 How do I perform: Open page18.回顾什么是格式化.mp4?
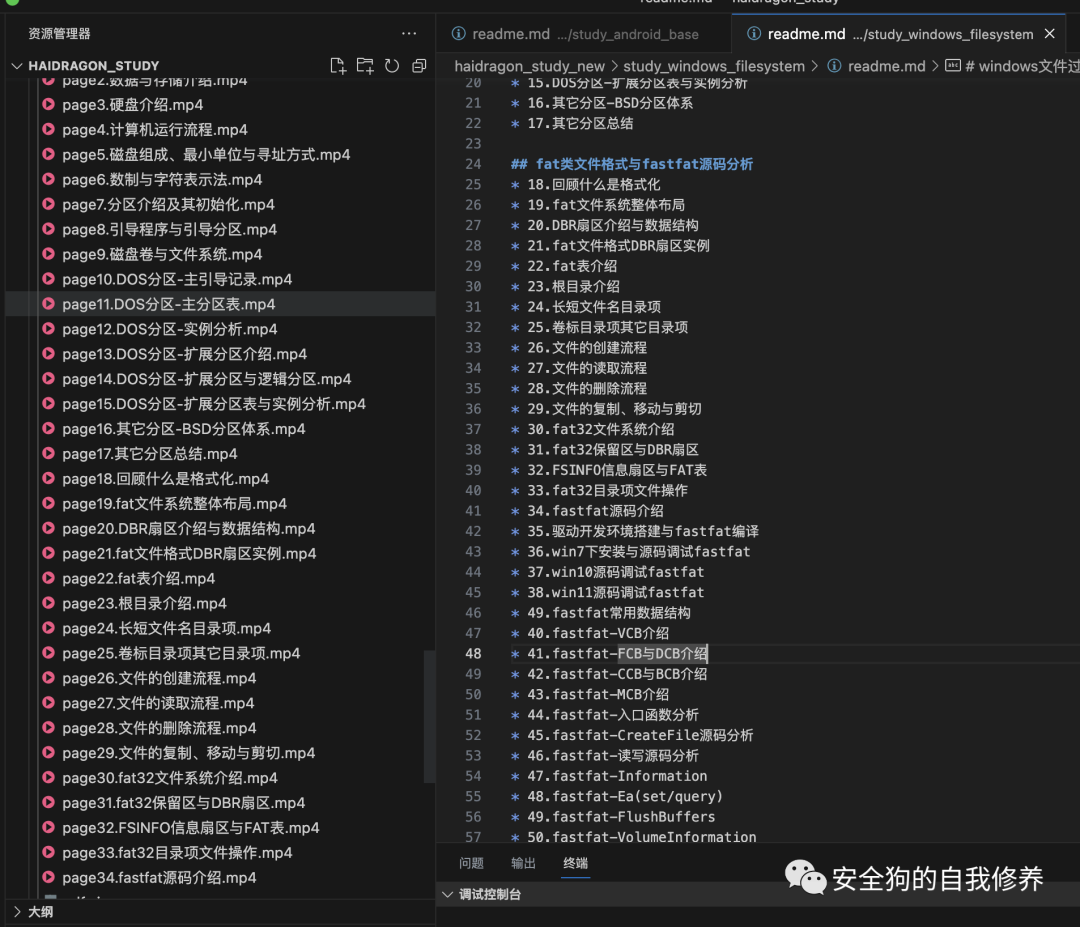(x=165, y=479)
